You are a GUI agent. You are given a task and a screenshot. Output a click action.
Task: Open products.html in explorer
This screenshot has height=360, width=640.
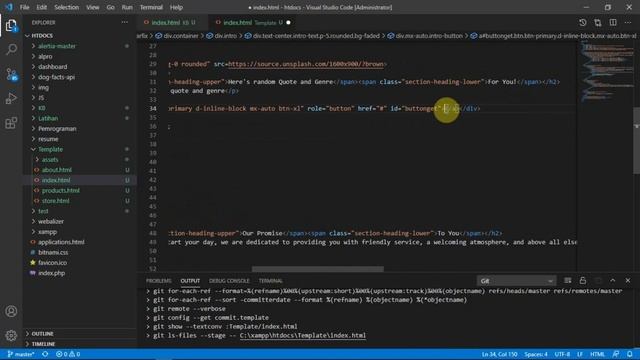80,191
